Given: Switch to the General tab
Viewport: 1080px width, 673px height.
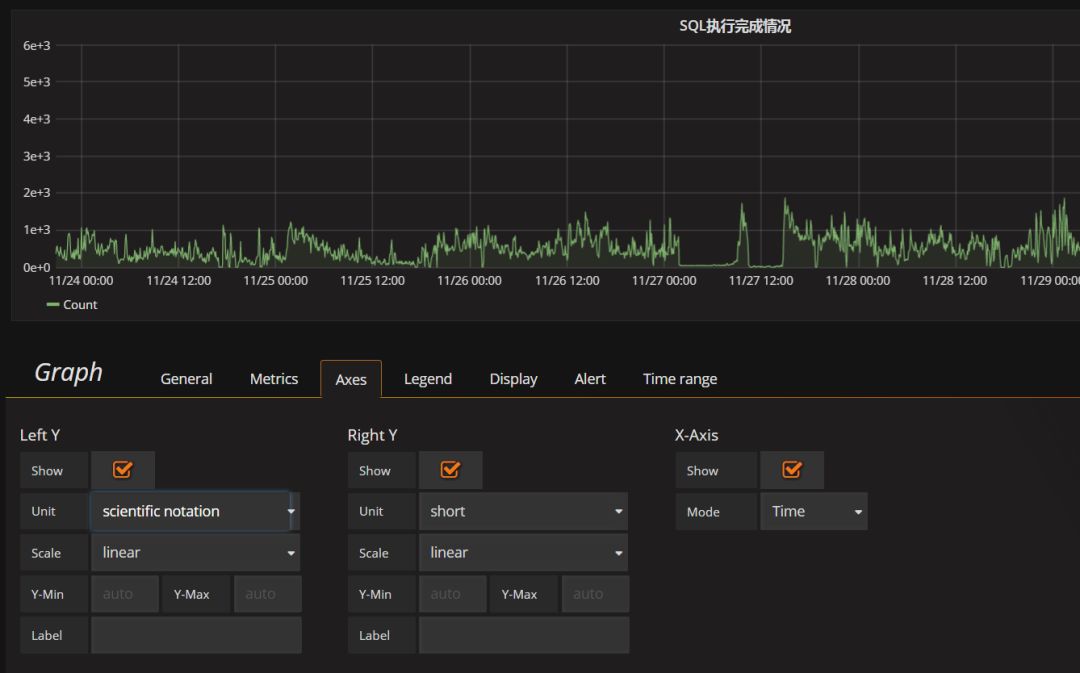Looking at the screenshot, I should click(x=186, y=379).
